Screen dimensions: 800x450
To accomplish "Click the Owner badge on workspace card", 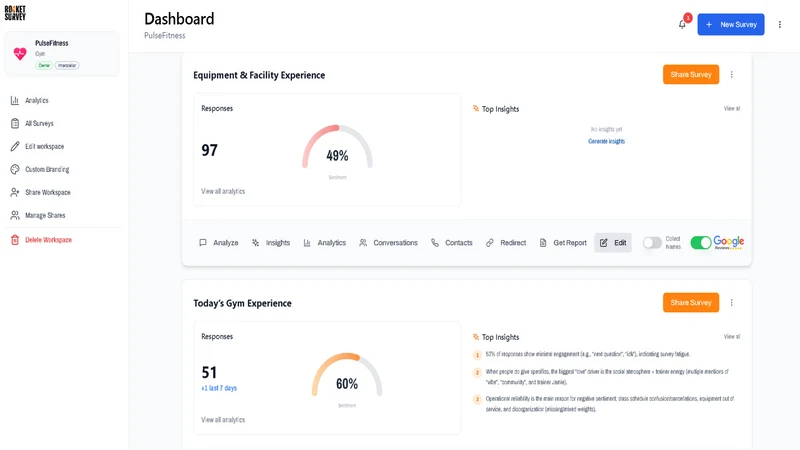I will [x=44, y=65].
